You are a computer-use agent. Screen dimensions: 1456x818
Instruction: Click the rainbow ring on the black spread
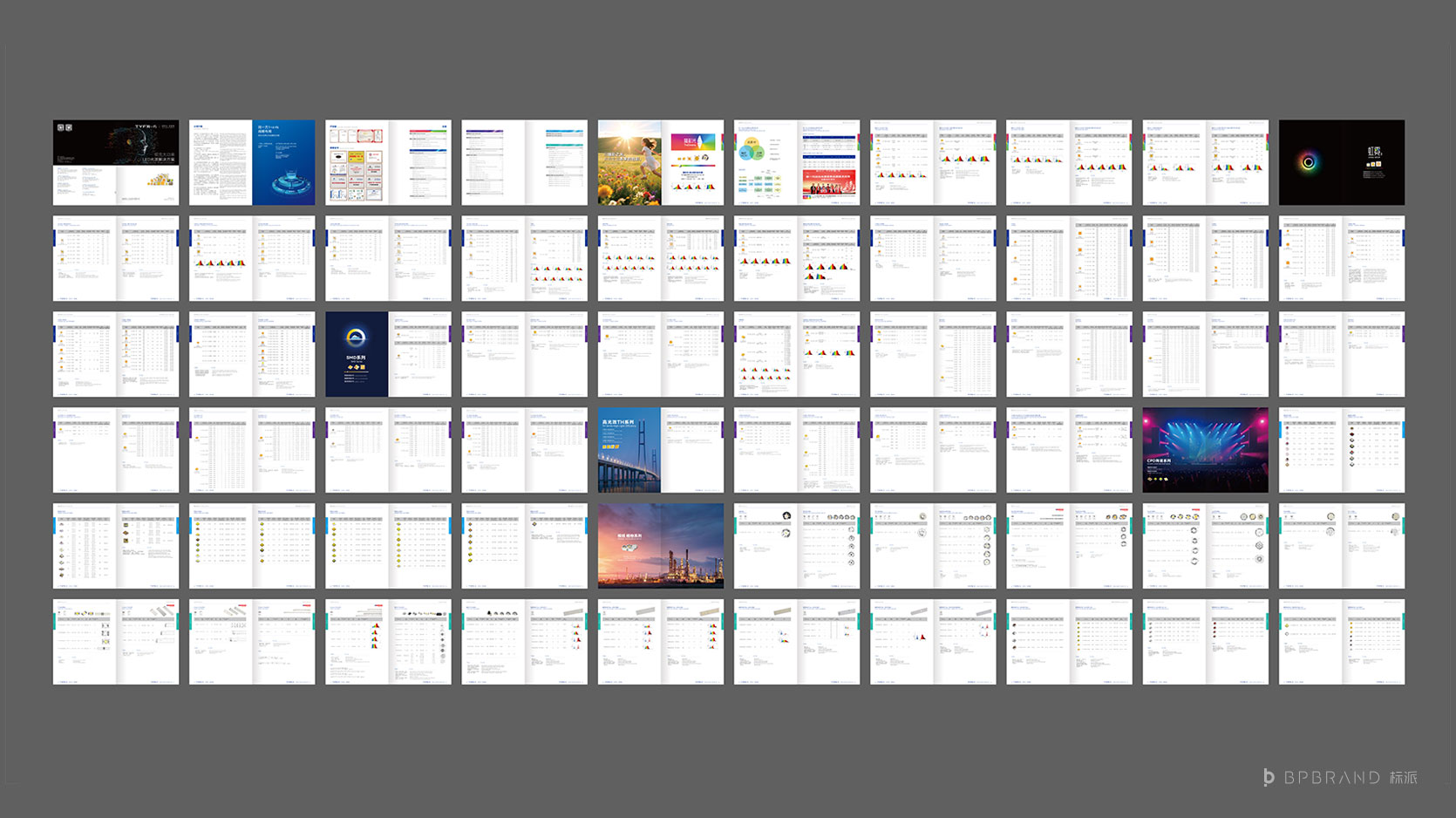[x=1308, y=162]
